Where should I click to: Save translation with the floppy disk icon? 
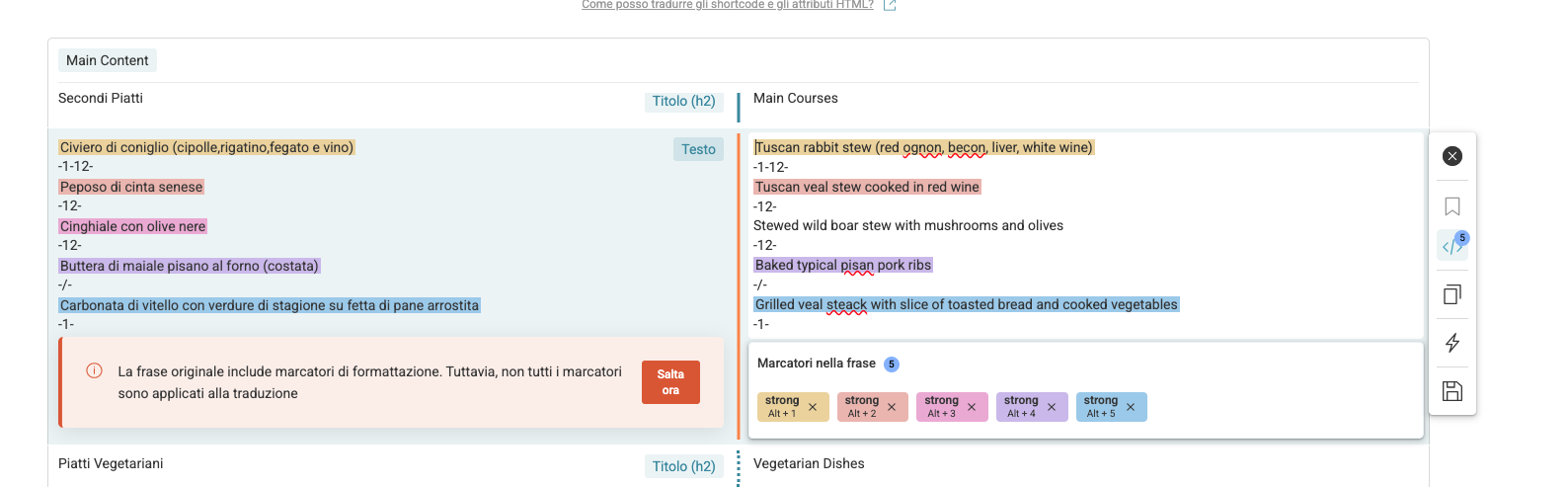(x=1451, y=391)
